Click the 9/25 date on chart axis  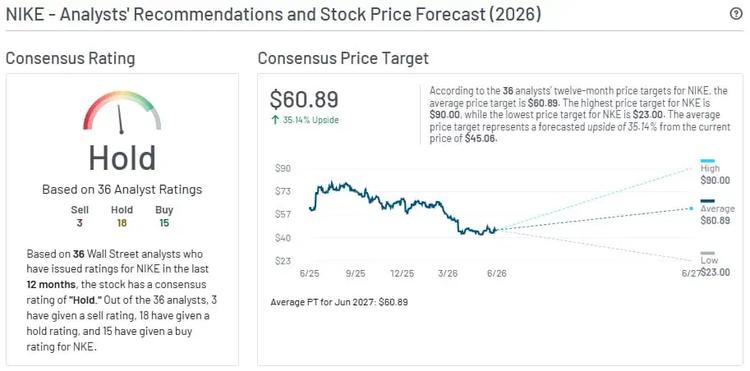355,273
